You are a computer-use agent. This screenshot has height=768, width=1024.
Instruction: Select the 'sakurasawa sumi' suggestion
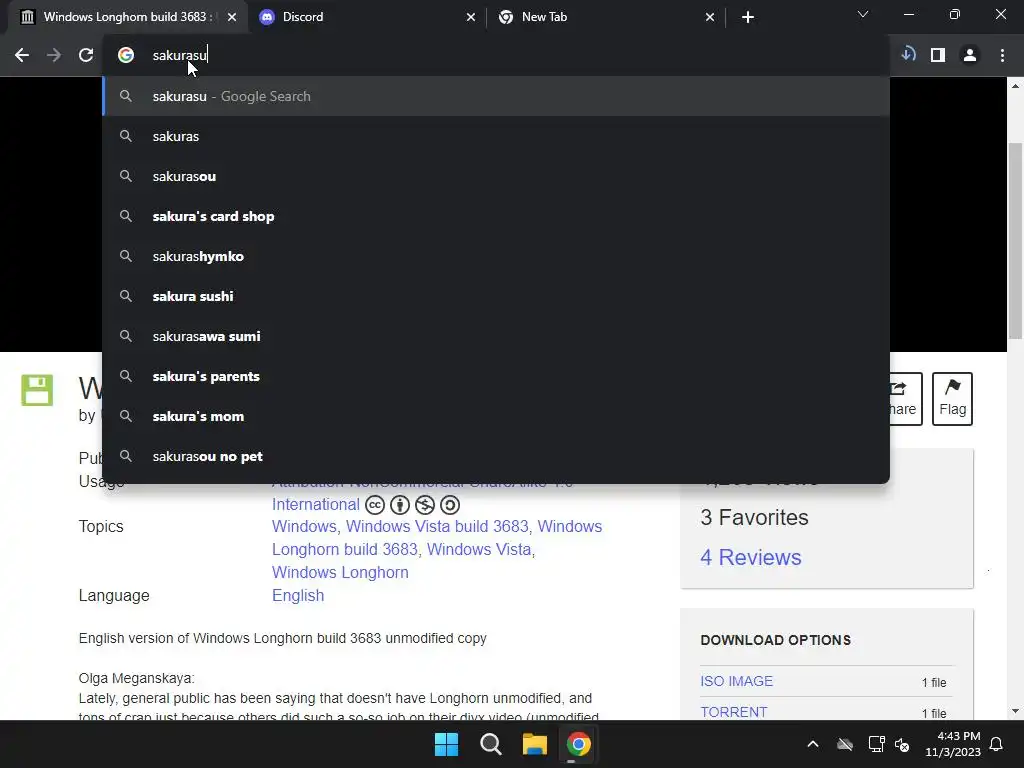[x=496, y=336]
